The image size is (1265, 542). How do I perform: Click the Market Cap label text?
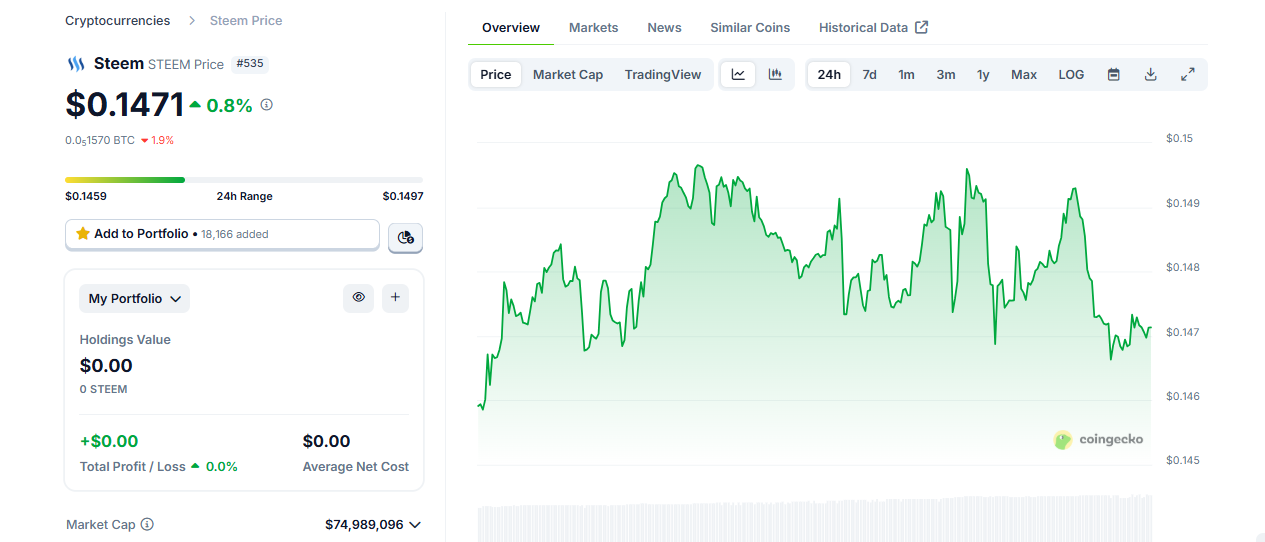(100, 524)
